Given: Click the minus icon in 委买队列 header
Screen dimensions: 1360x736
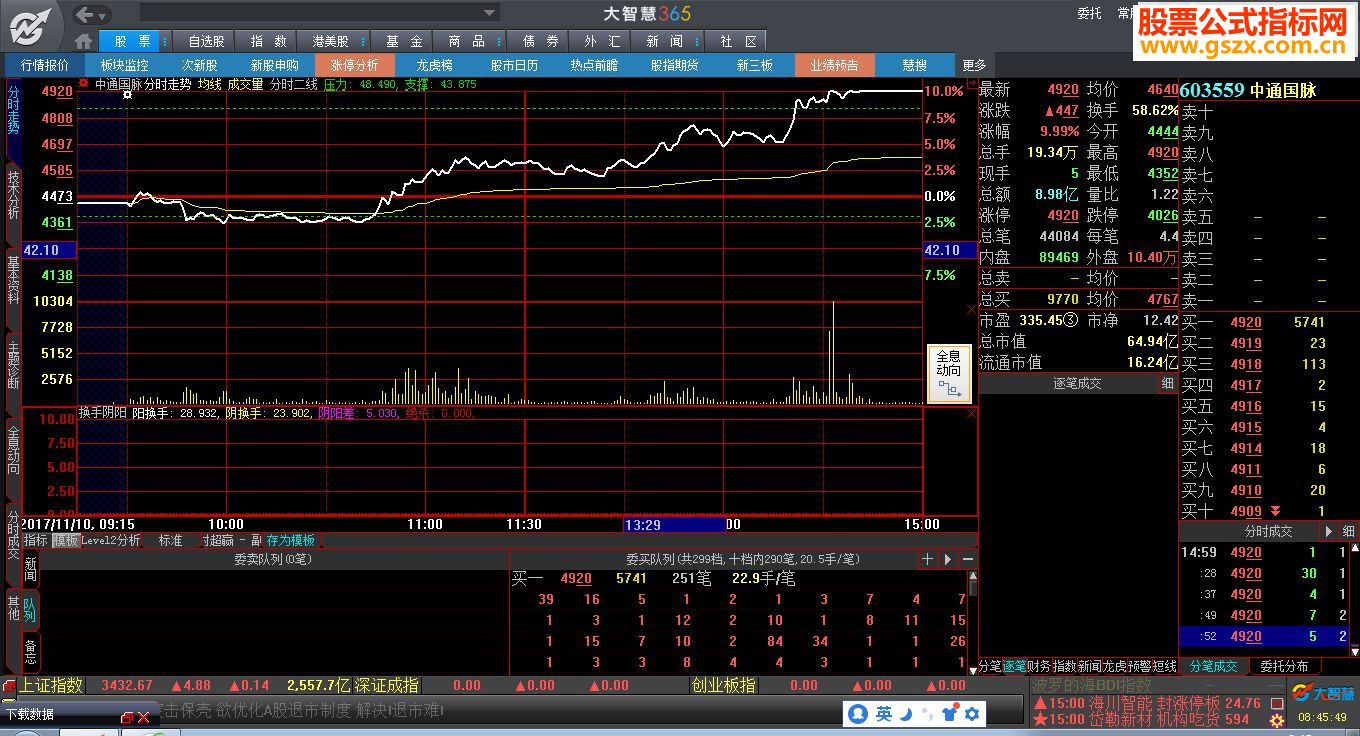Looking at the screenshot, I should (967, 559).
